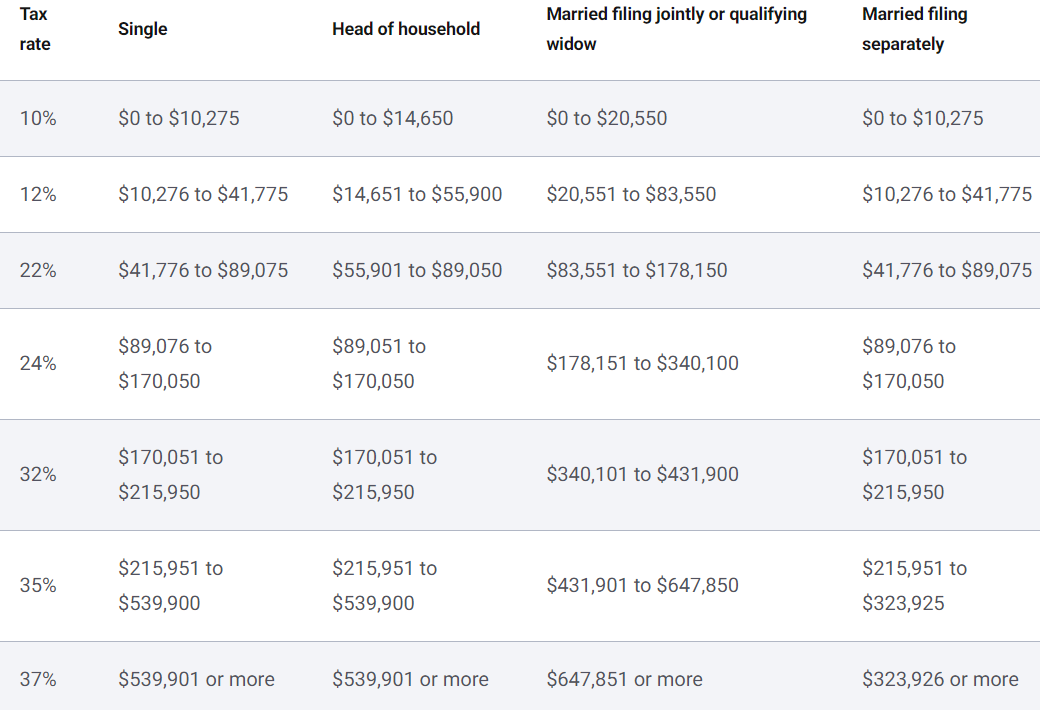The image size is (1040, 710).
Task: Click the 12% tax rate cell
Action: click(38, 194)
